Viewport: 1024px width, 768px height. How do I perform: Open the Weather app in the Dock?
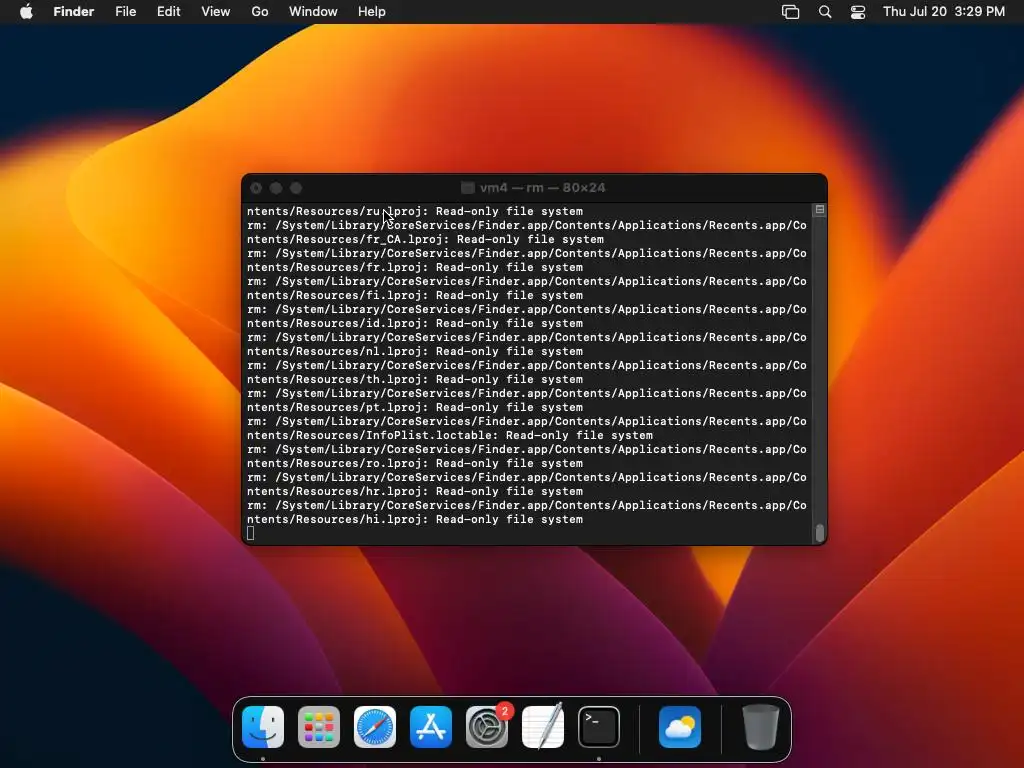pos(680,727)
